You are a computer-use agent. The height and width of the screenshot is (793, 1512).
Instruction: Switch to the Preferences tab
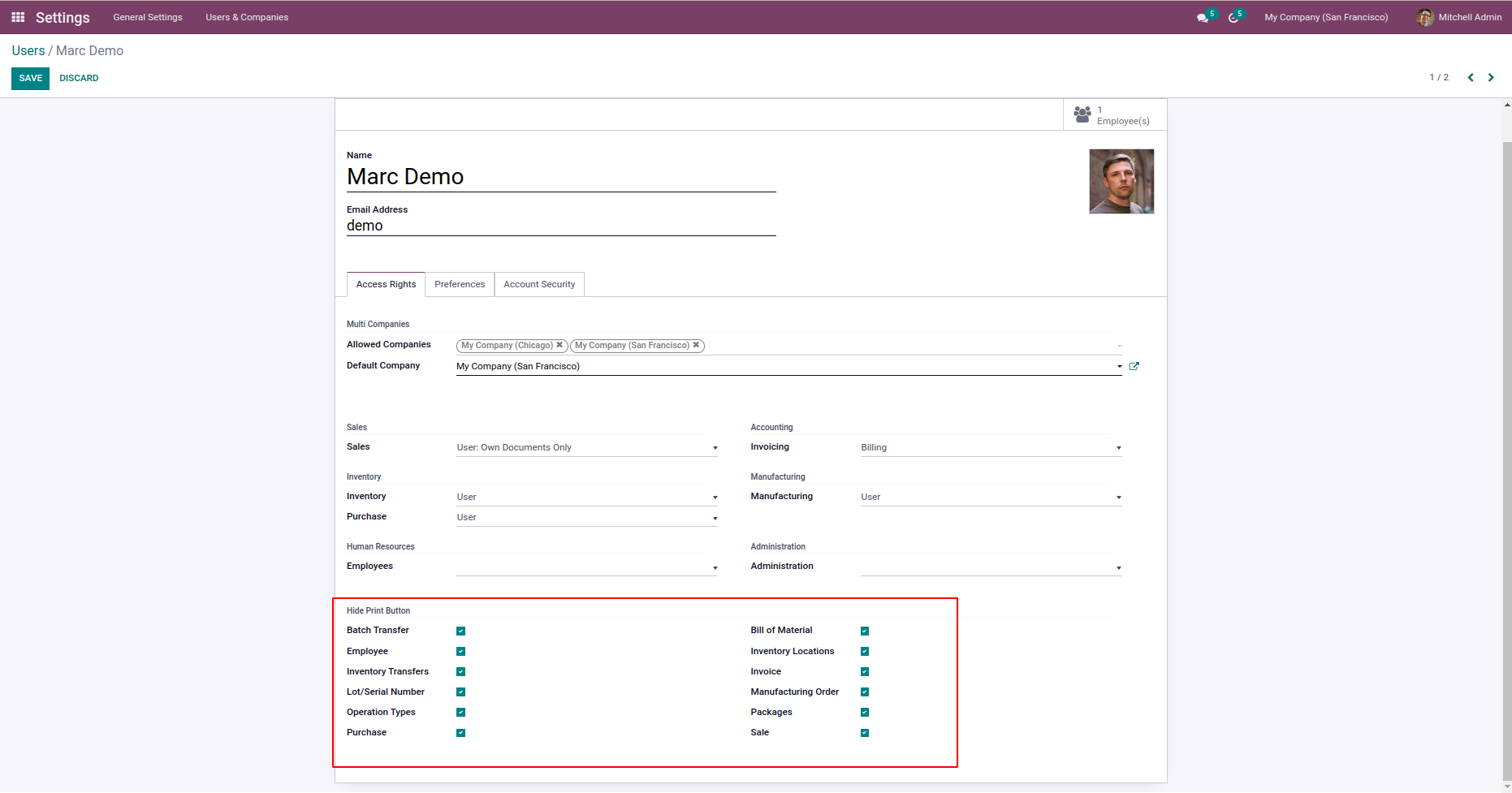[460, 284]
